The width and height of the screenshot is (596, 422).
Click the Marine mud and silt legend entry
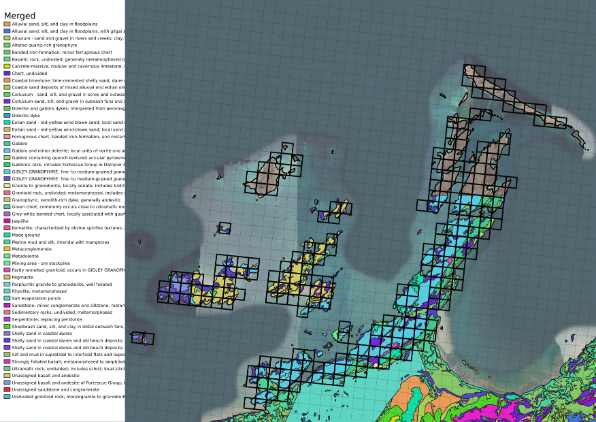point(60,242)
